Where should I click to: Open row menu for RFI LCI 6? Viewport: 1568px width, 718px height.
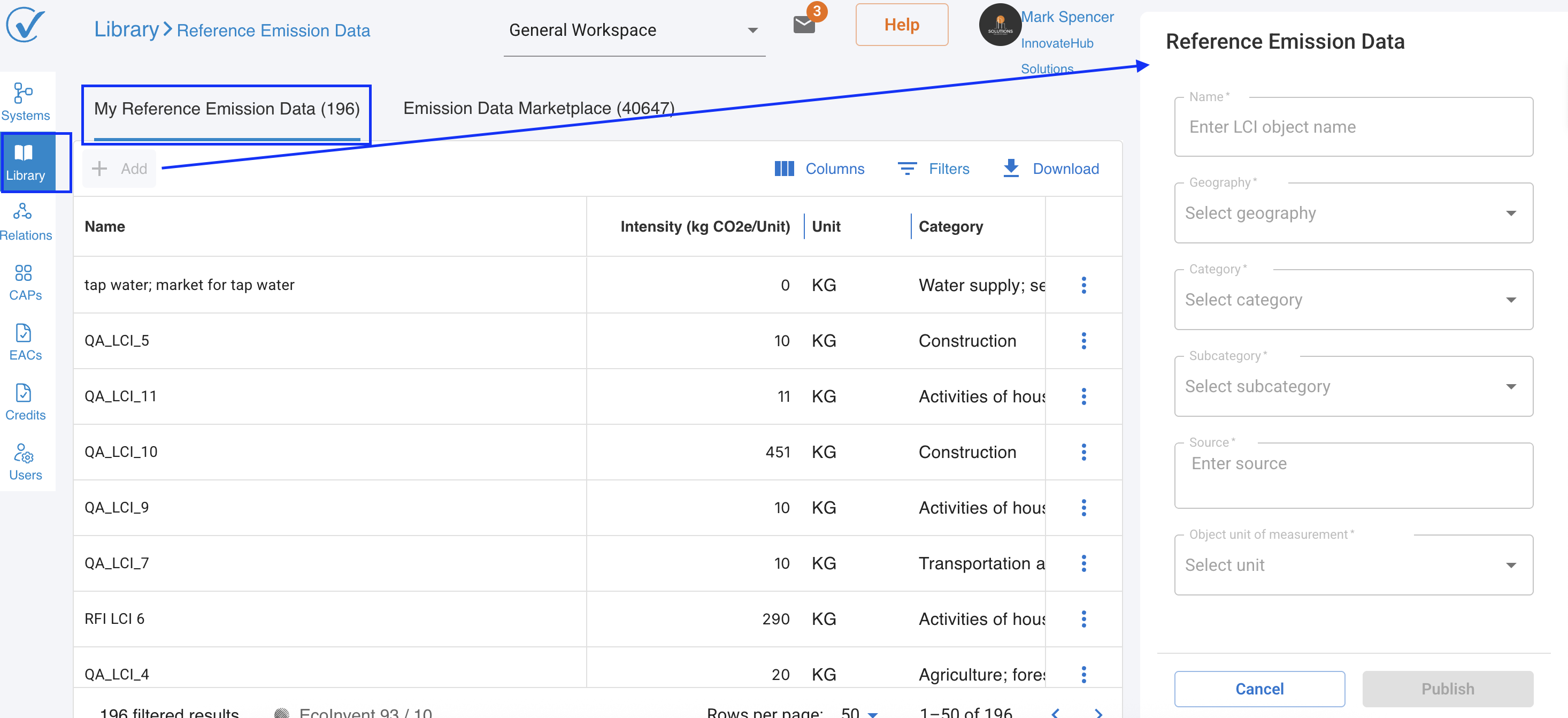pyautogui.click(x=1083, y=618)
